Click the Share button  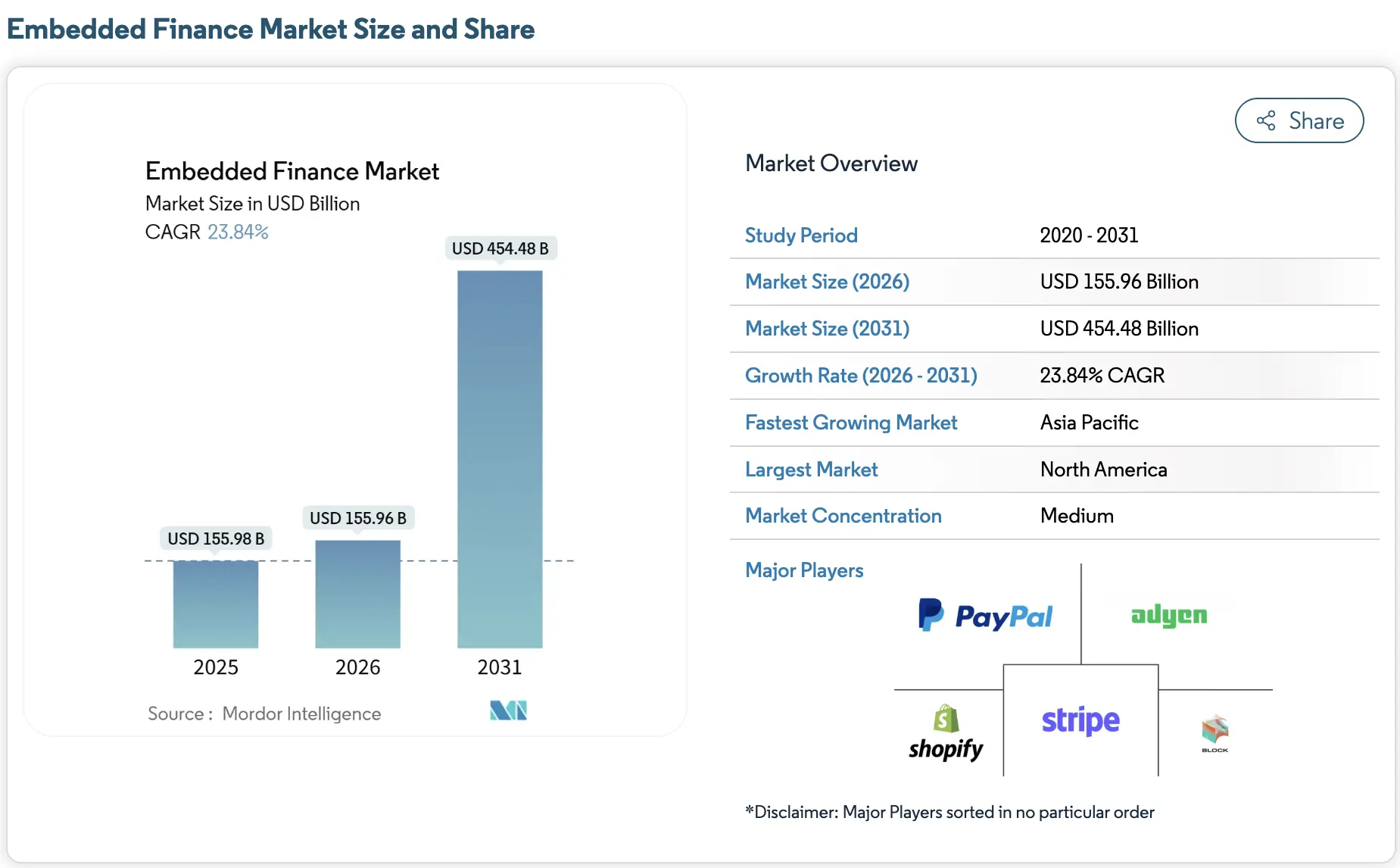pyautogui.click(x=1299, y=120)
